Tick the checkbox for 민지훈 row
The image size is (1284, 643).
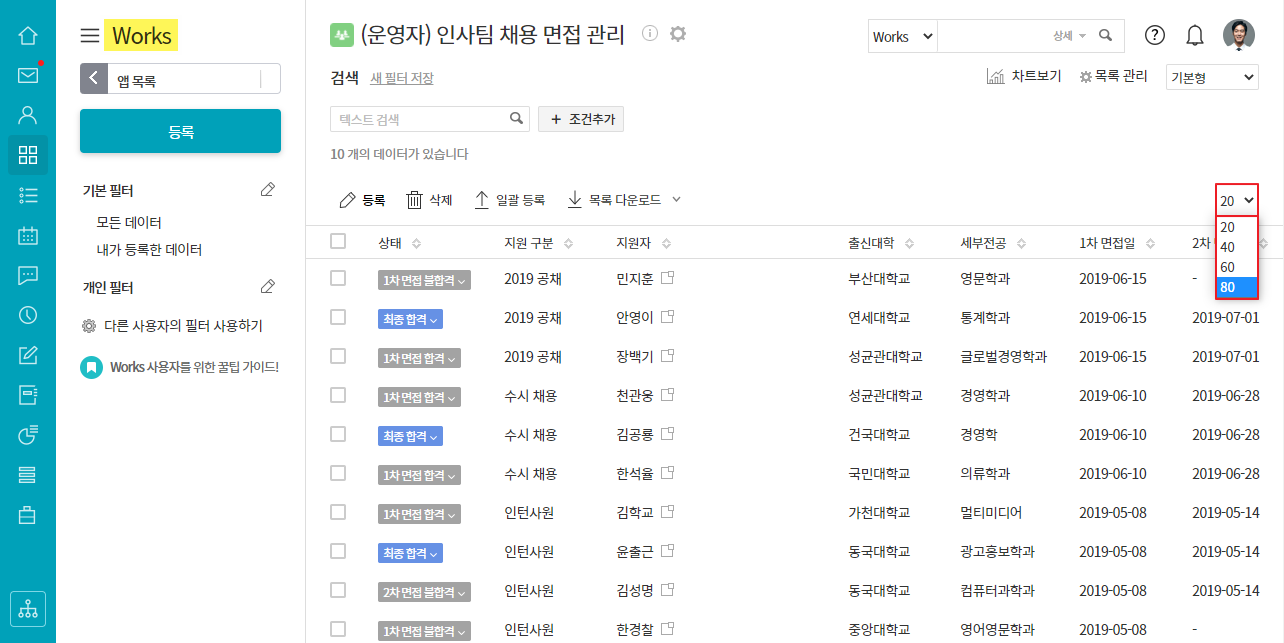click(338, 278)
